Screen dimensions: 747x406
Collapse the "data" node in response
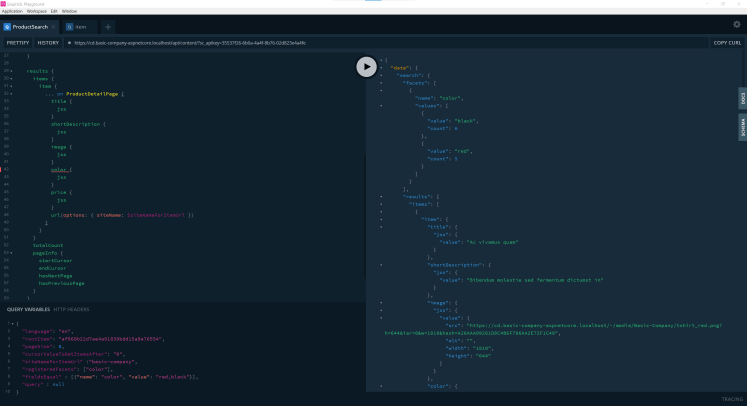pos(381,67)
